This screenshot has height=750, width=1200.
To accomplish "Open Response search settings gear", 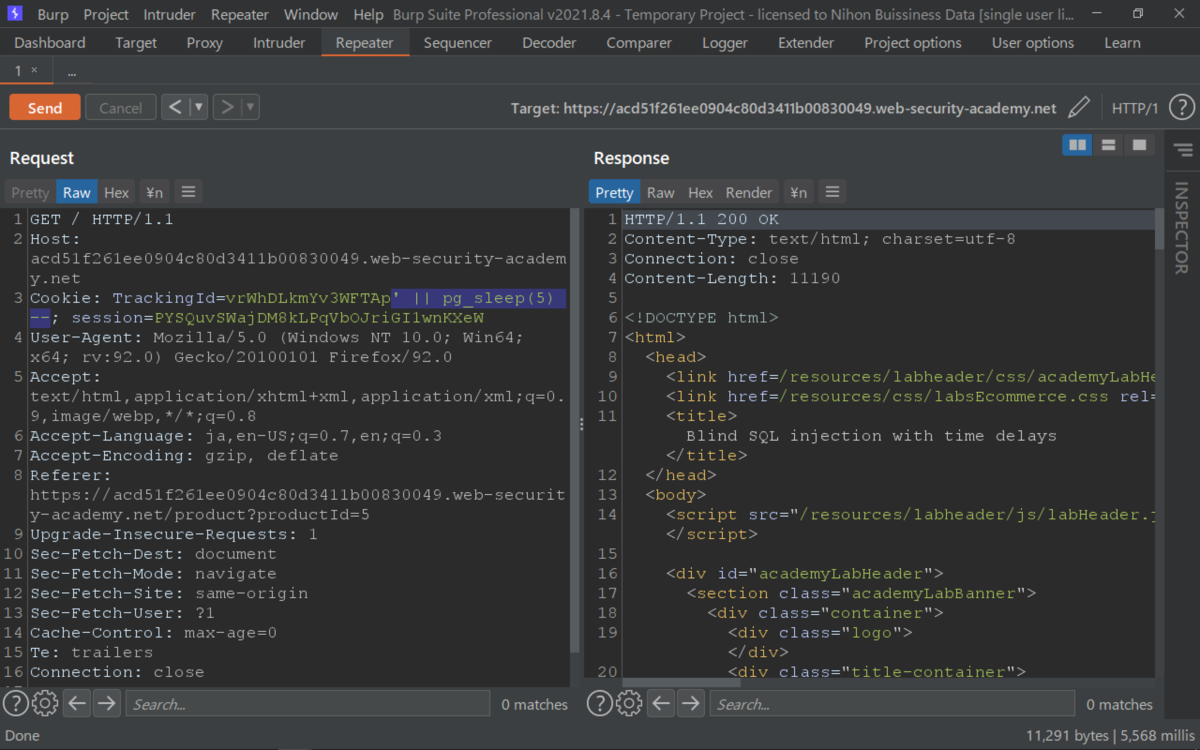I will (629, 703).
